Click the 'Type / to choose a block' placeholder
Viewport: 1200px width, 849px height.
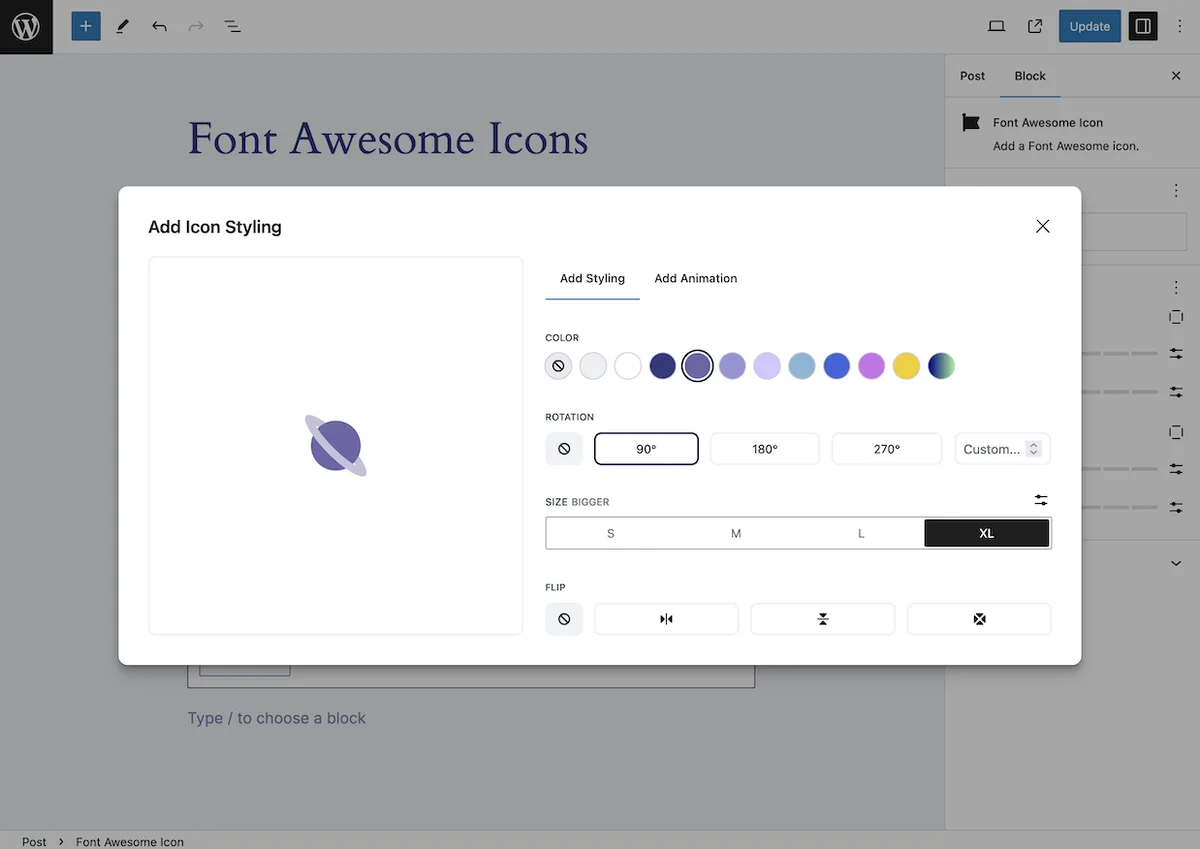point(277,718)
